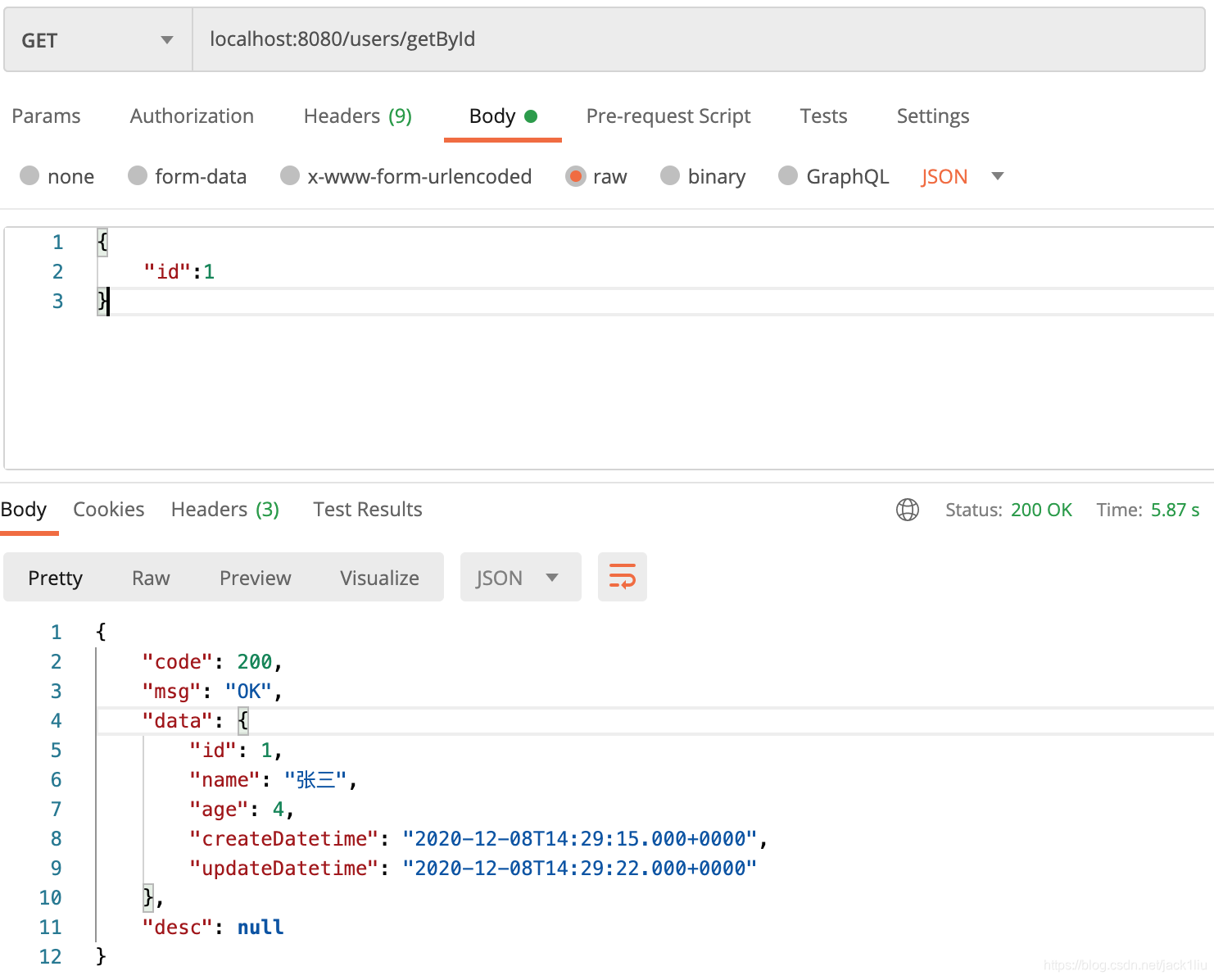Click the closing brace in request body line 3
Viewport: 1214px width, 980px height.
click(x=102, y=301)
